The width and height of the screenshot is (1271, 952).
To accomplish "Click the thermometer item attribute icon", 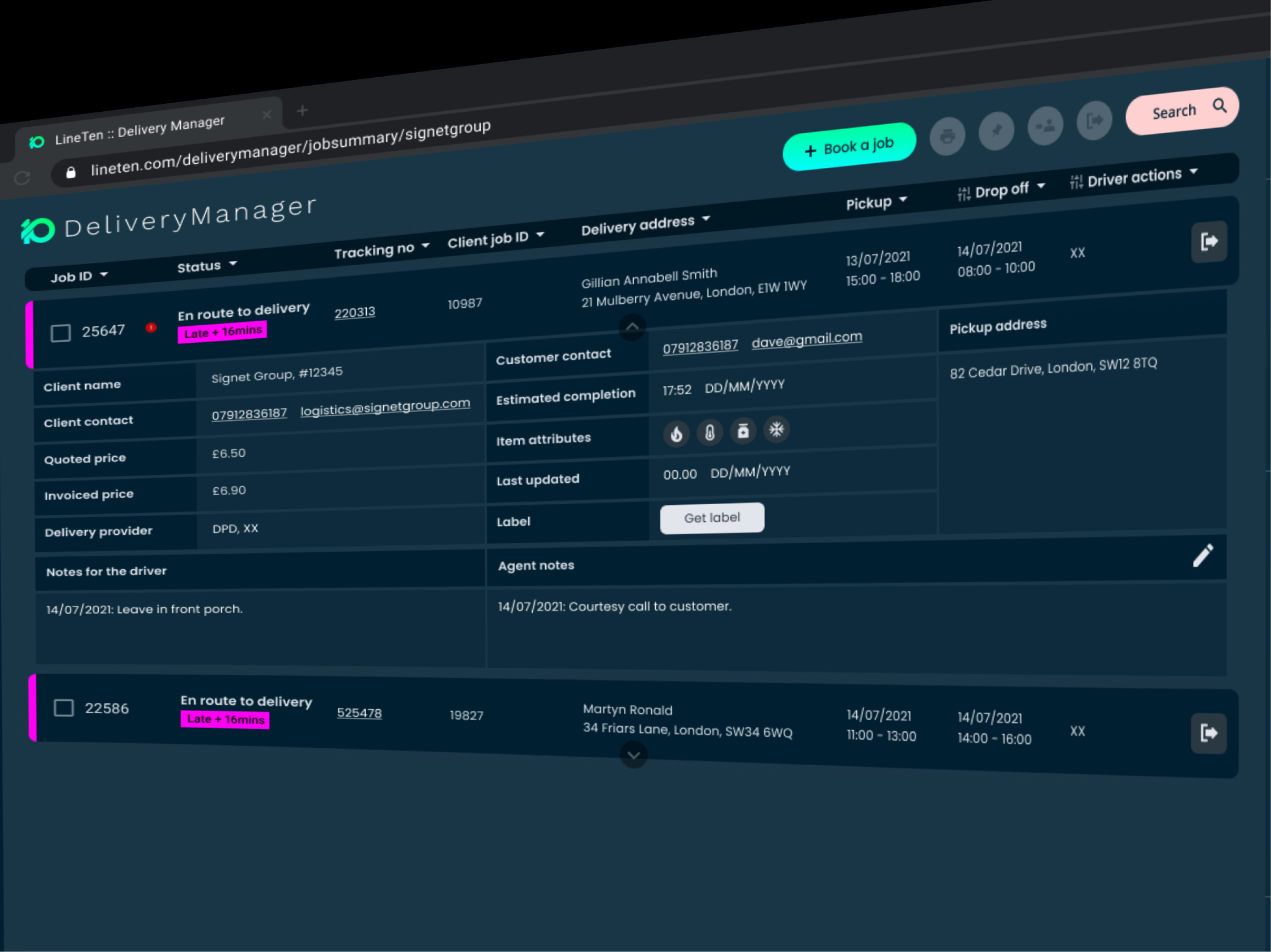I will tap(710, 432).
